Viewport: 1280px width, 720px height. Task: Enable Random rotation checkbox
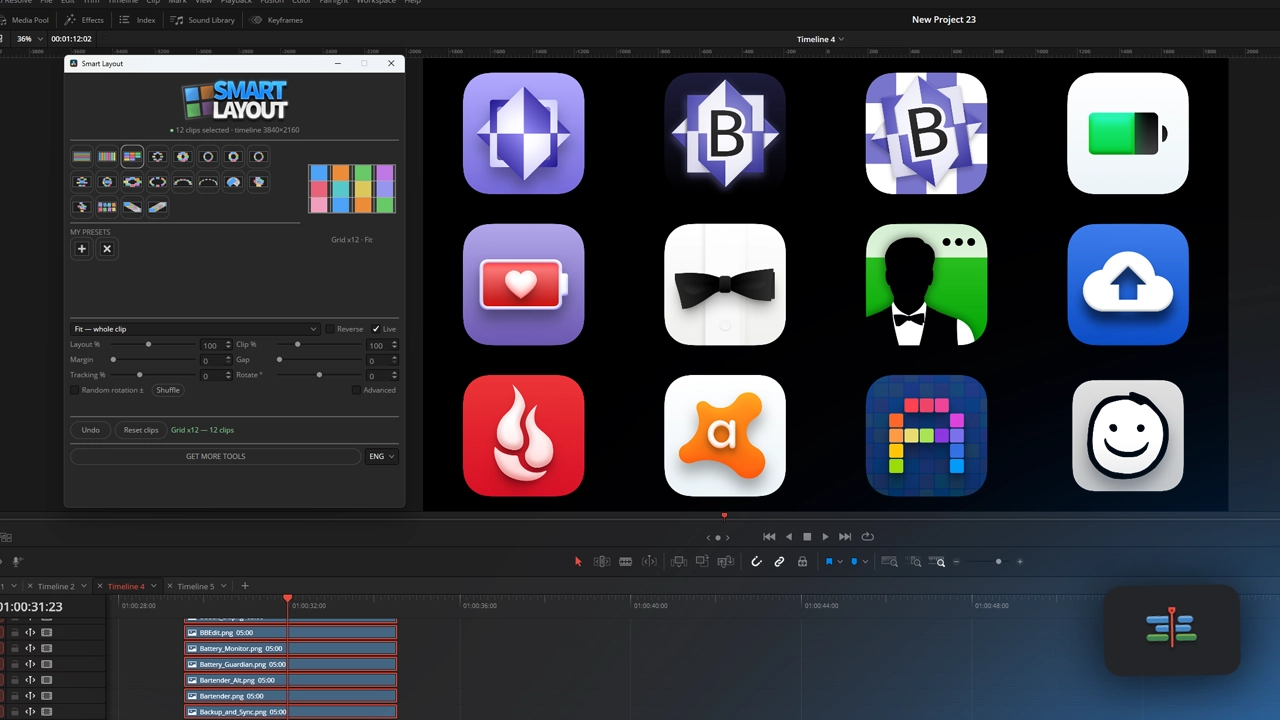coord(74,390)
